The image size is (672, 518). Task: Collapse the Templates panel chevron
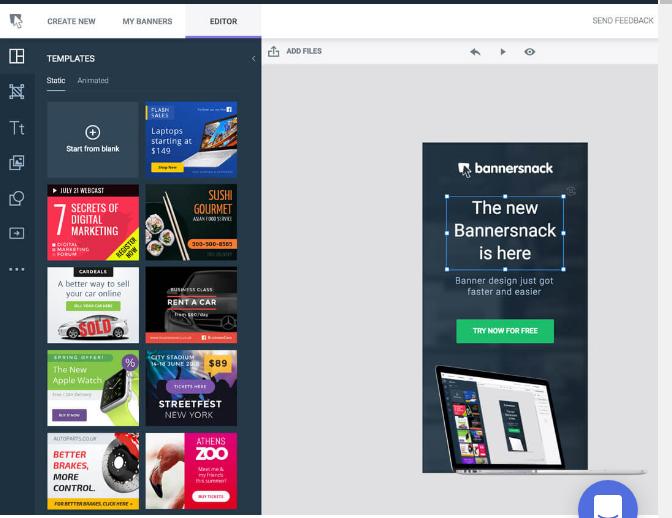[x=253, y=59]
